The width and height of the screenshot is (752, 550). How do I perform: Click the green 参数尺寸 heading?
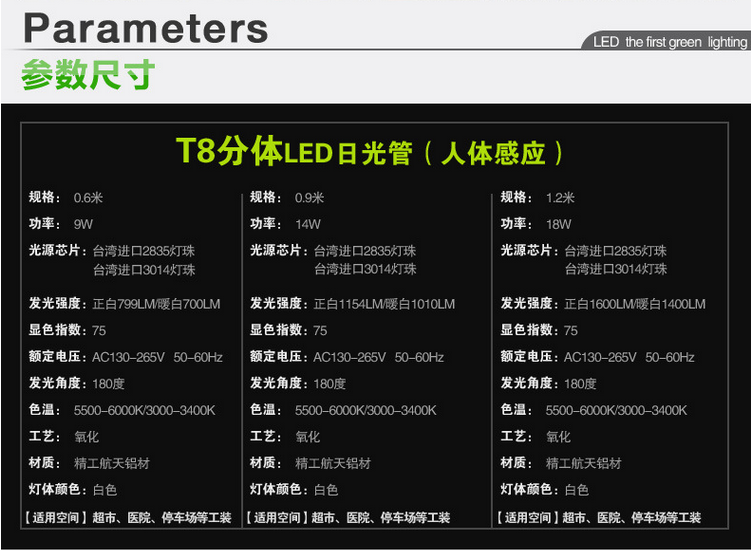88,76
